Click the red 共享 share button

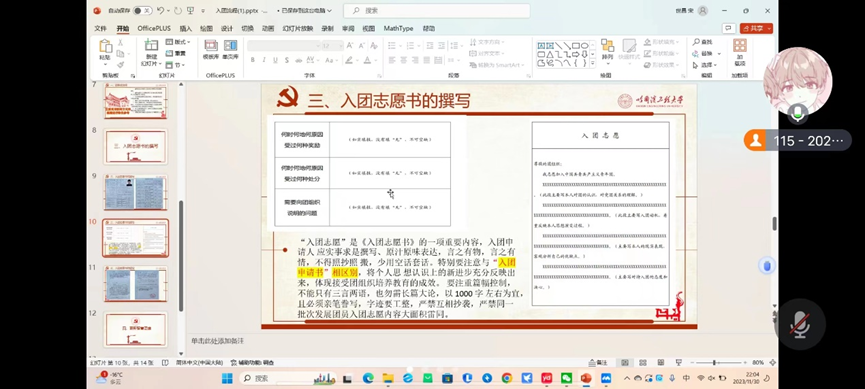point(756,28)
